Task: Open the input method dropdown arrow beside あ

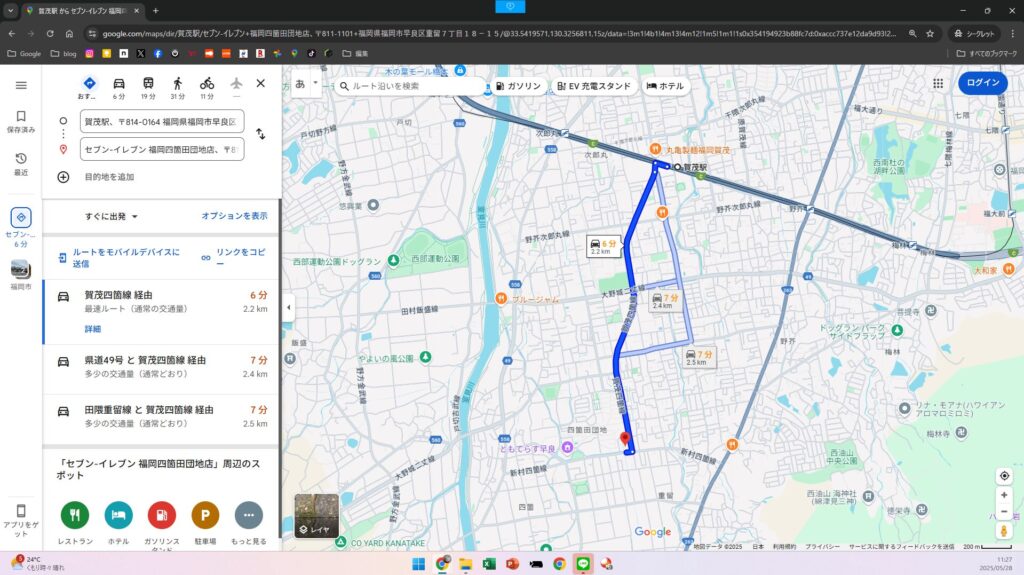Action: point(315,83)
